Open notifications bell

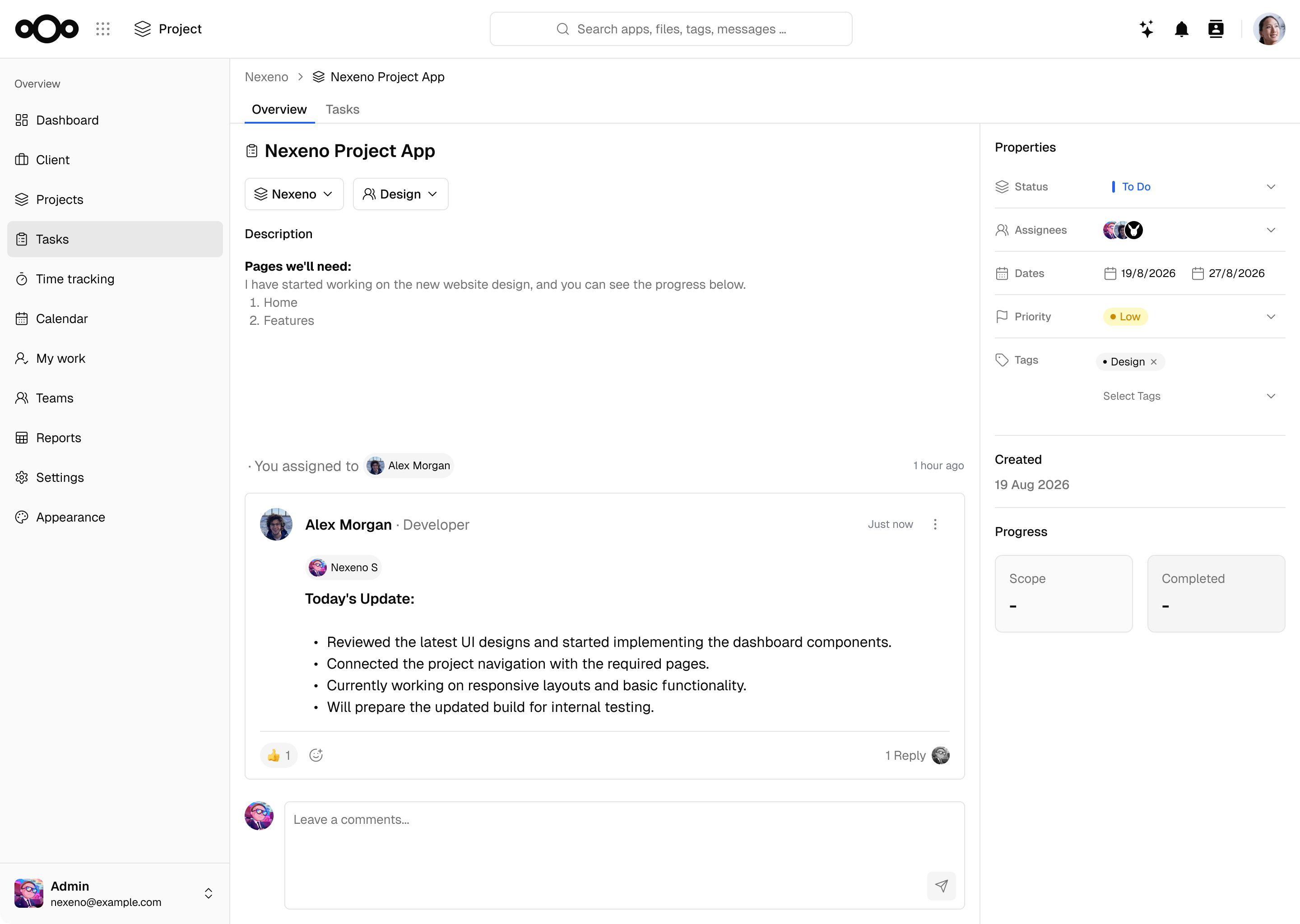pyautogui.click(x=1182, y=29)
